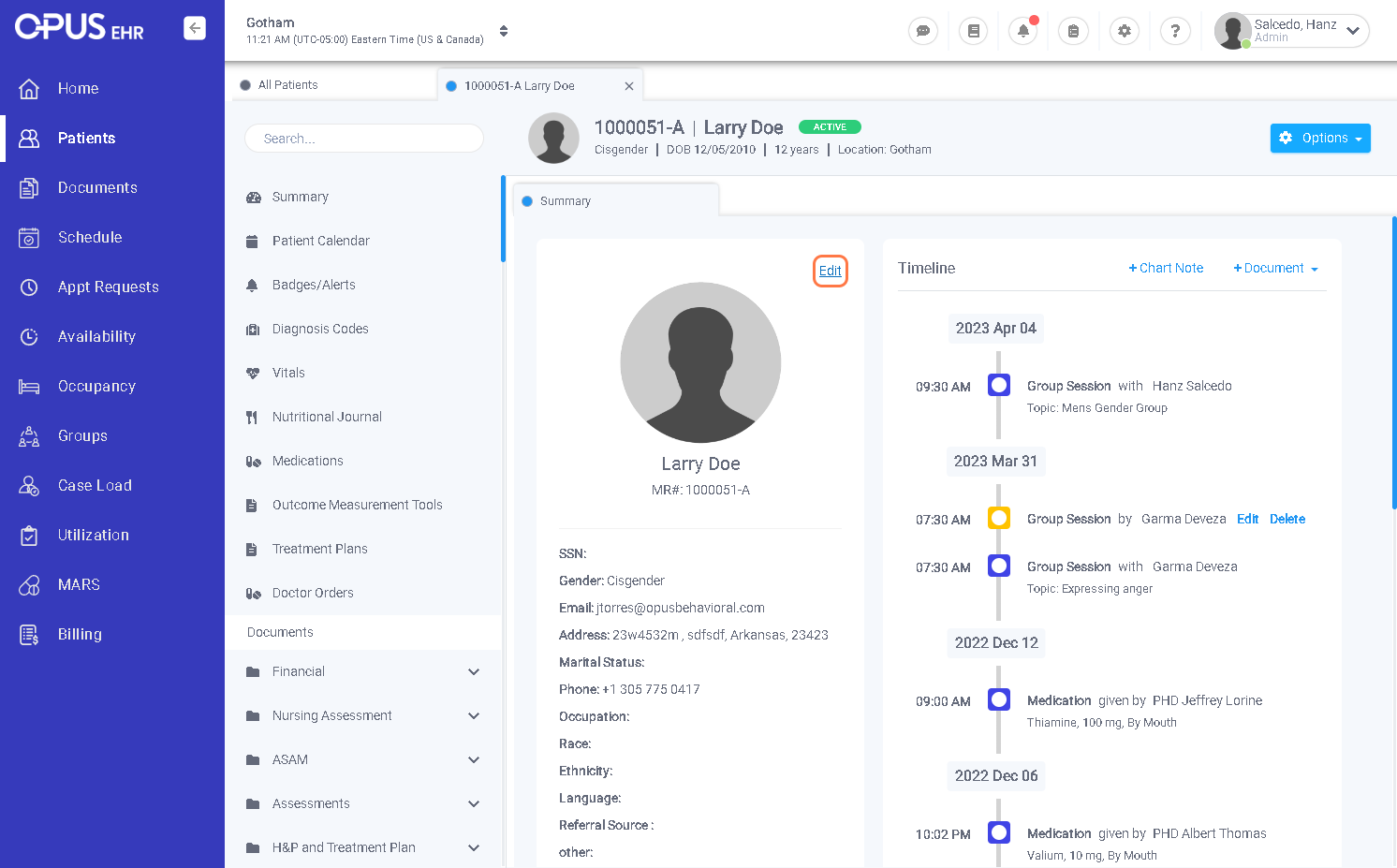Open Nutritional Journal
The width and height of the screenshot is (1397, 868).
(x=327, y=417)
